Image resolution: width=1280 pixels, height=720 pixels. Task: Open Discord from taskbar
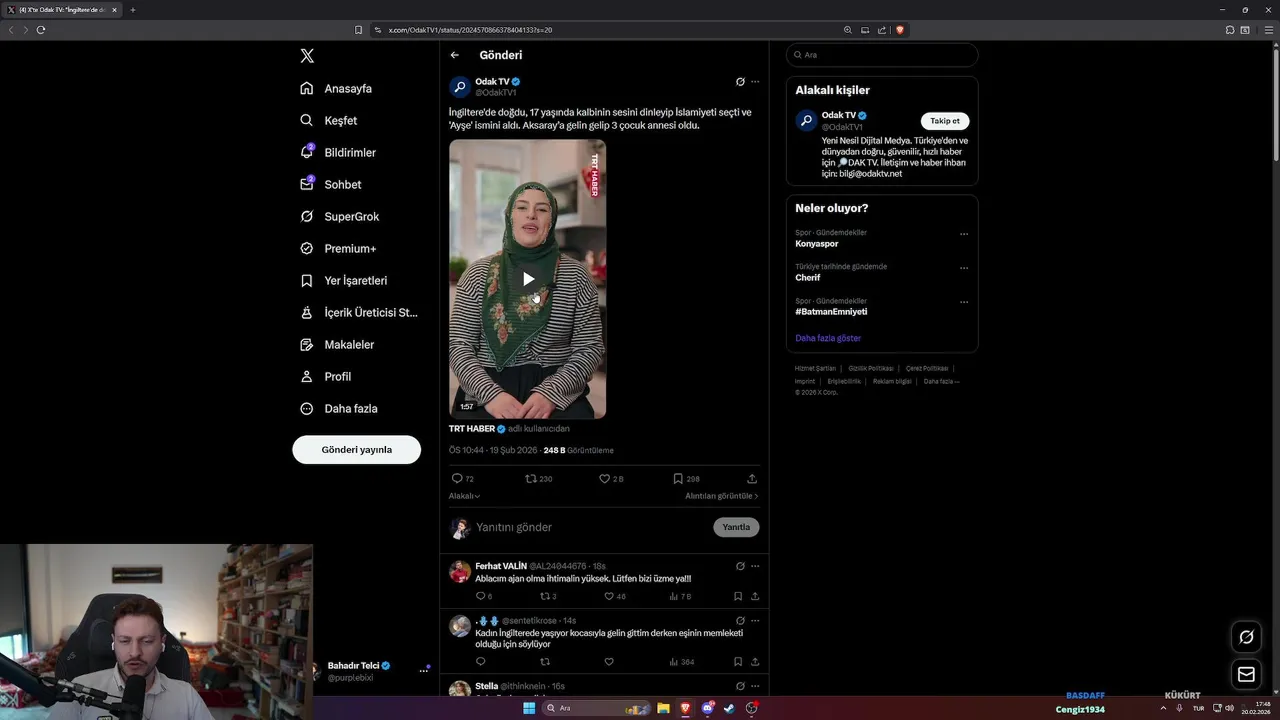tap(707, 708)
